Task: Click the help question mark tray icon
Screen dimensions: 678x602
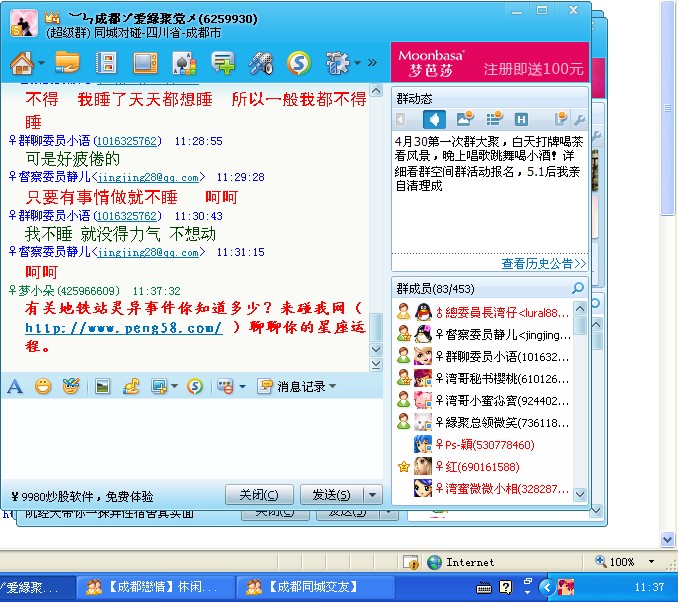Action: coord(505,587)
